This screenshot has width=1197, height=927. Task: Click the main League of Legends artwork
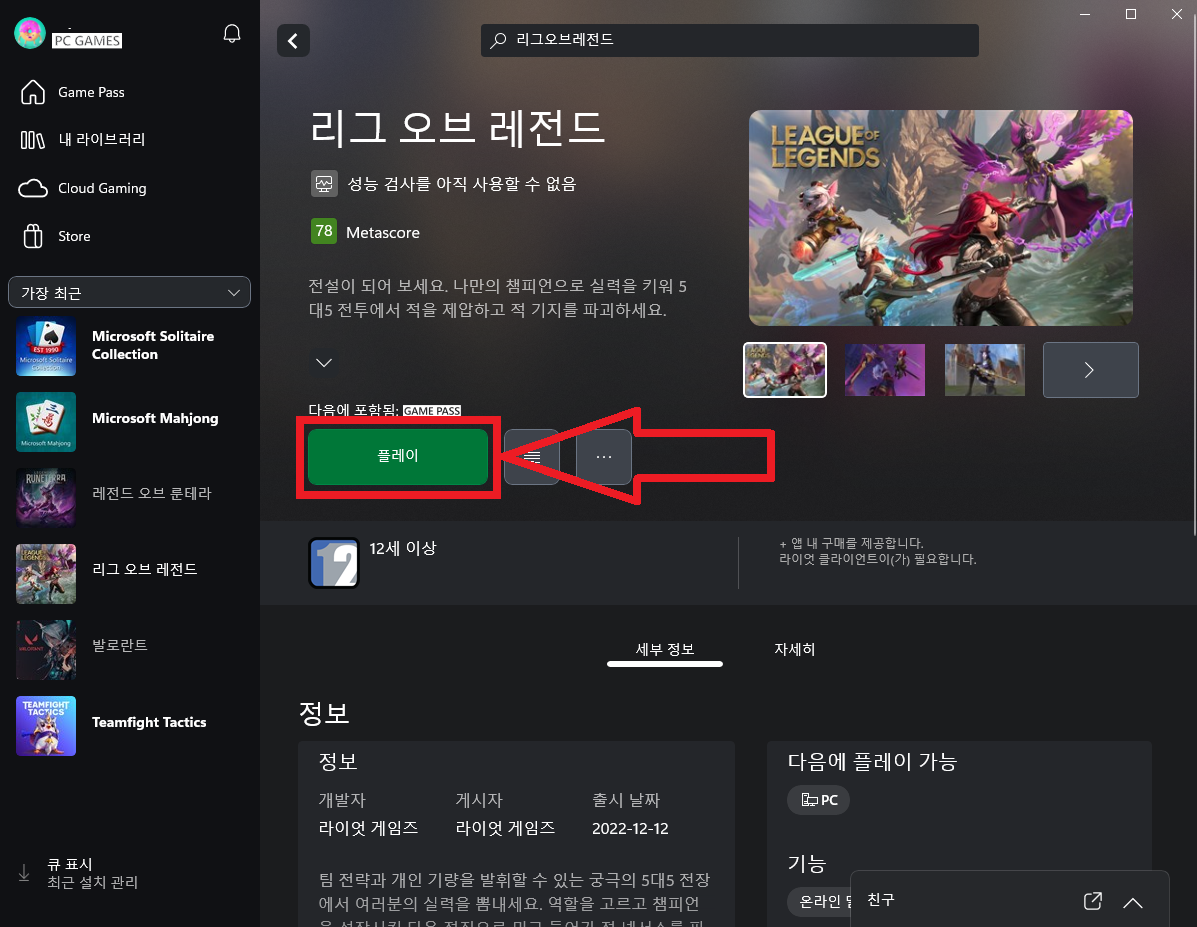[940, 218]
